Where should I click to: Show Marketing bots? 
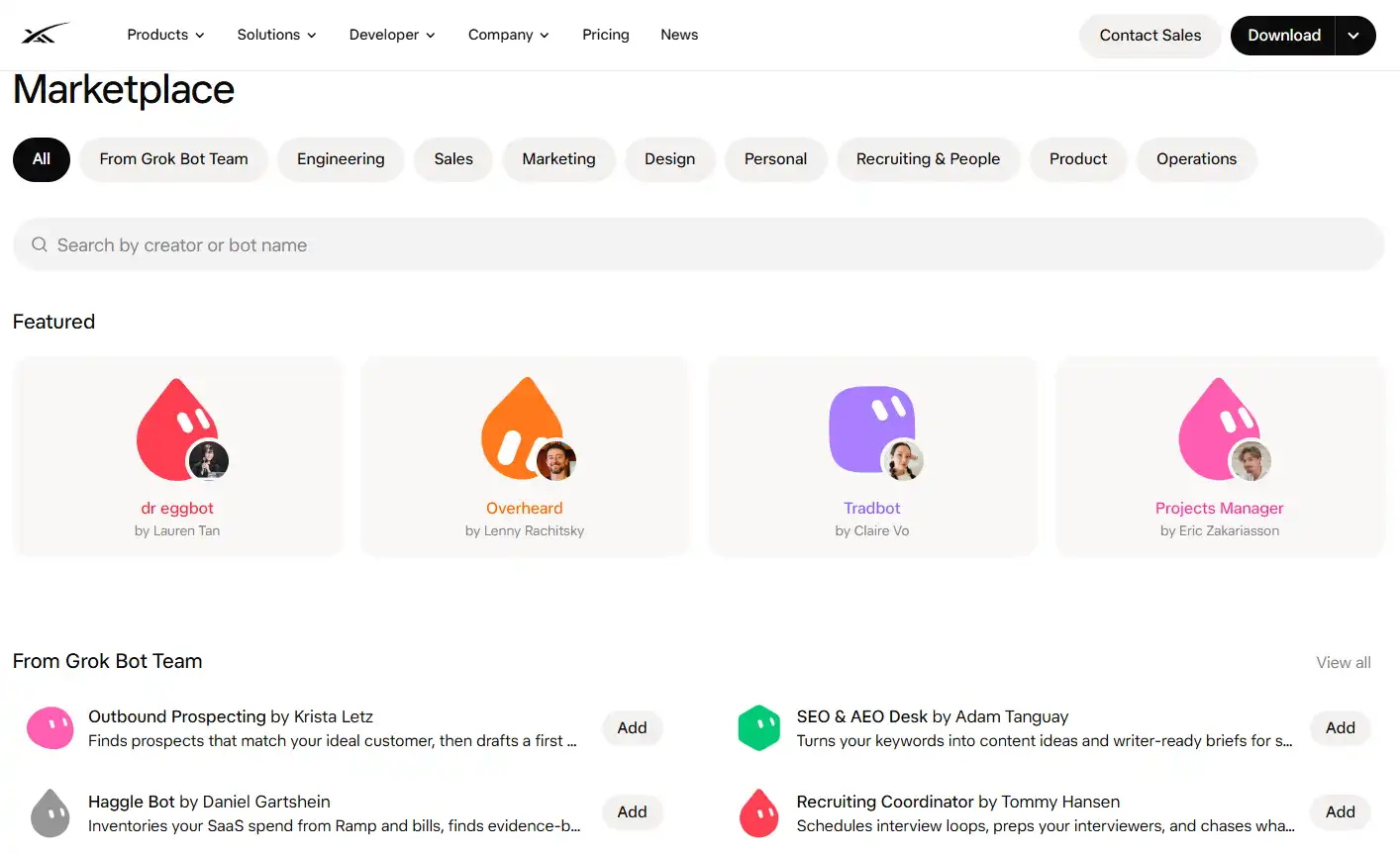pyautogui.click(x=559, y=159)
